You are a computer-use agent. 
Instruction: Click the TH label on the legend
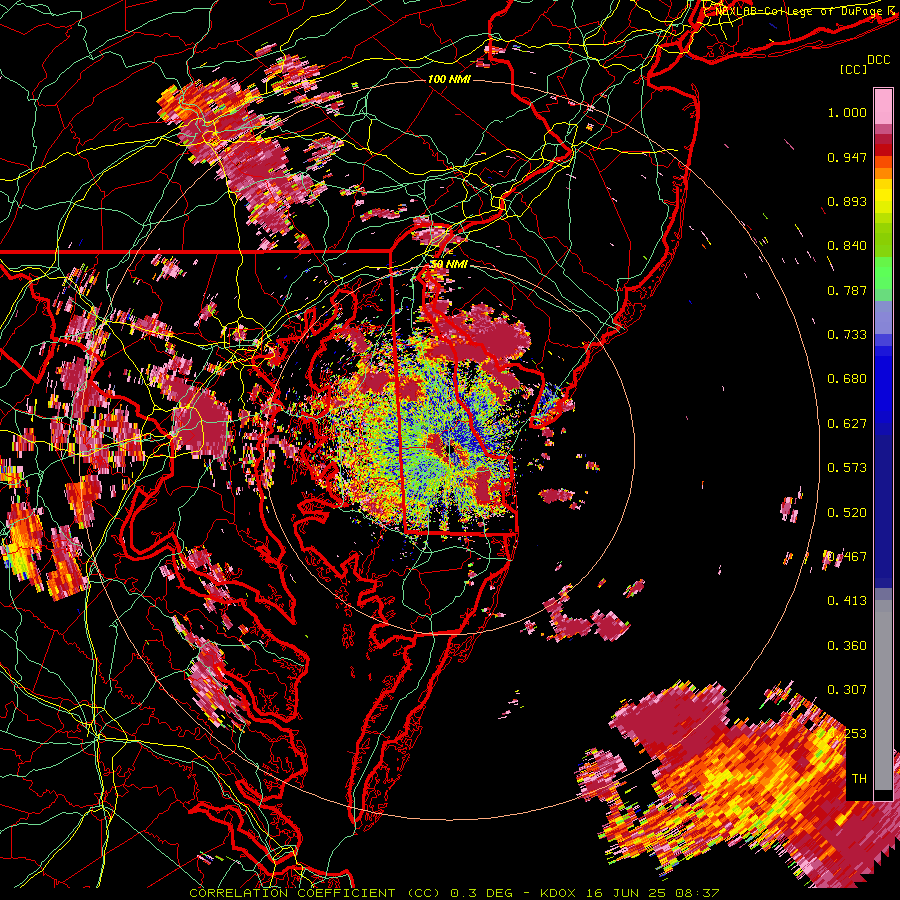[859, 779]
